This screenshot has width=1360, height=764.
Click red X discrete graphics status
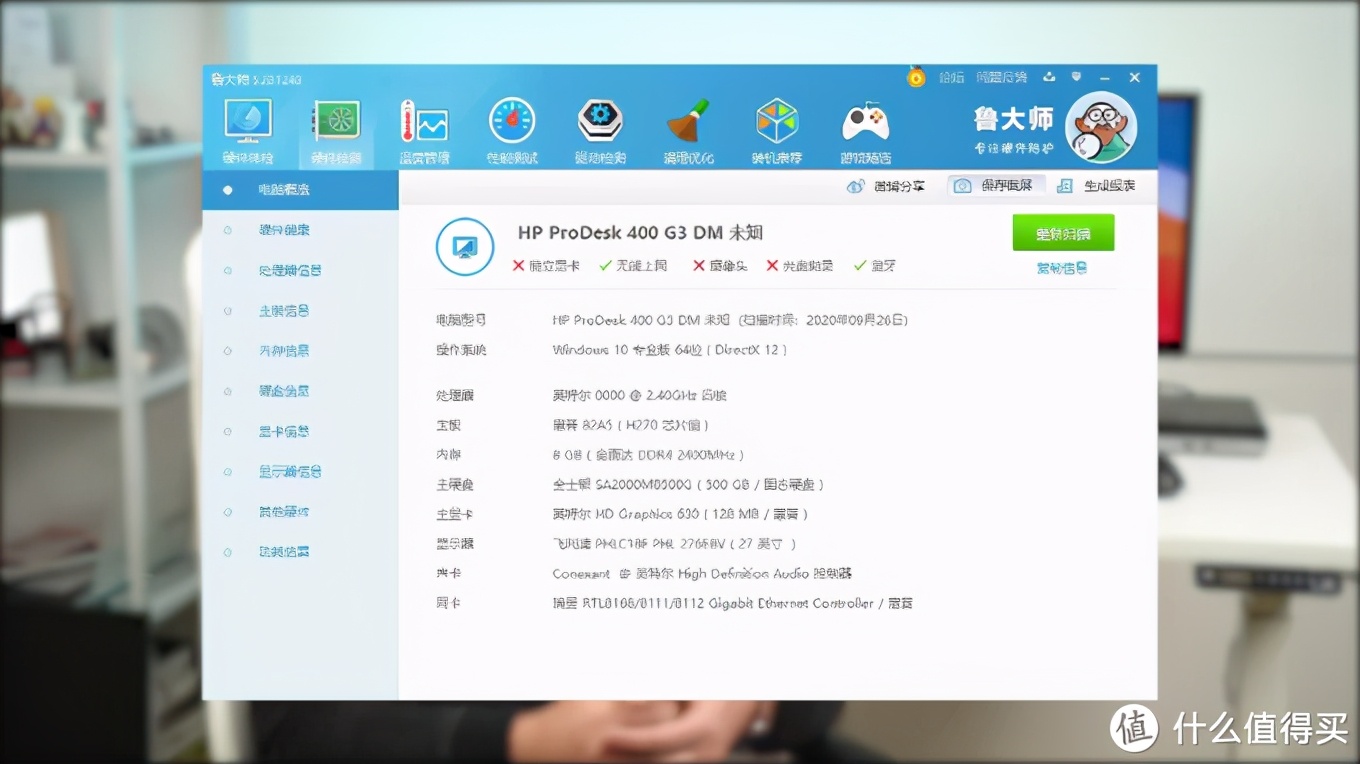click(x=546, y=266)
